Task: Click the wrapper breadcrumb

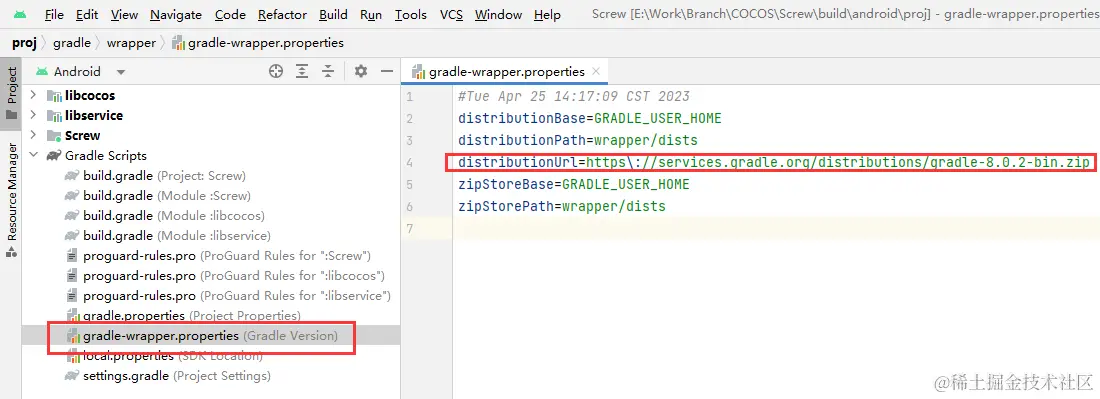Action: click(x=131, y=43)
